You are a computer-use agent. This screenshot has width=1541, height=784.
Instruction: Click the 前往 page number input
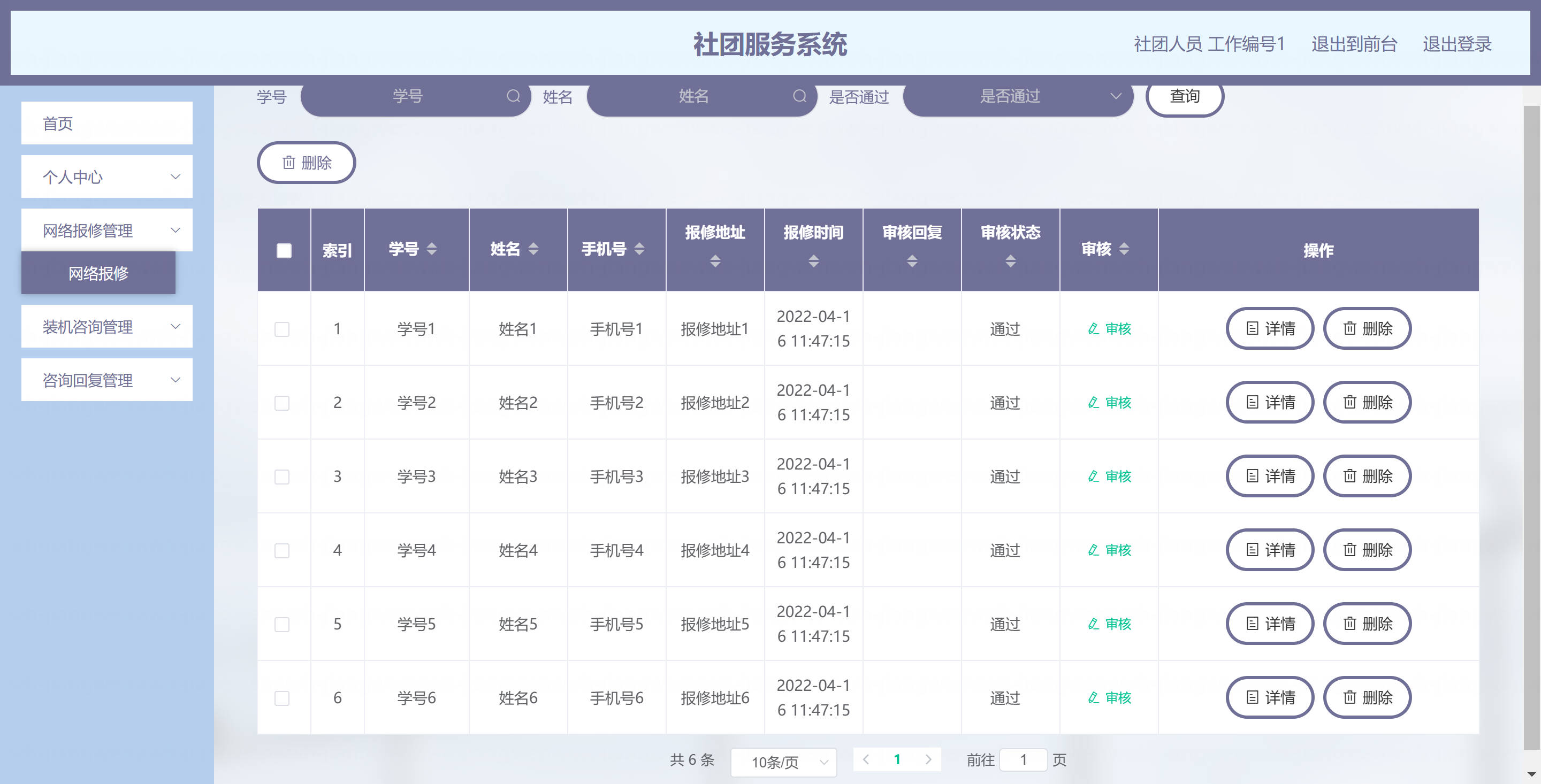pos(1023,759)
